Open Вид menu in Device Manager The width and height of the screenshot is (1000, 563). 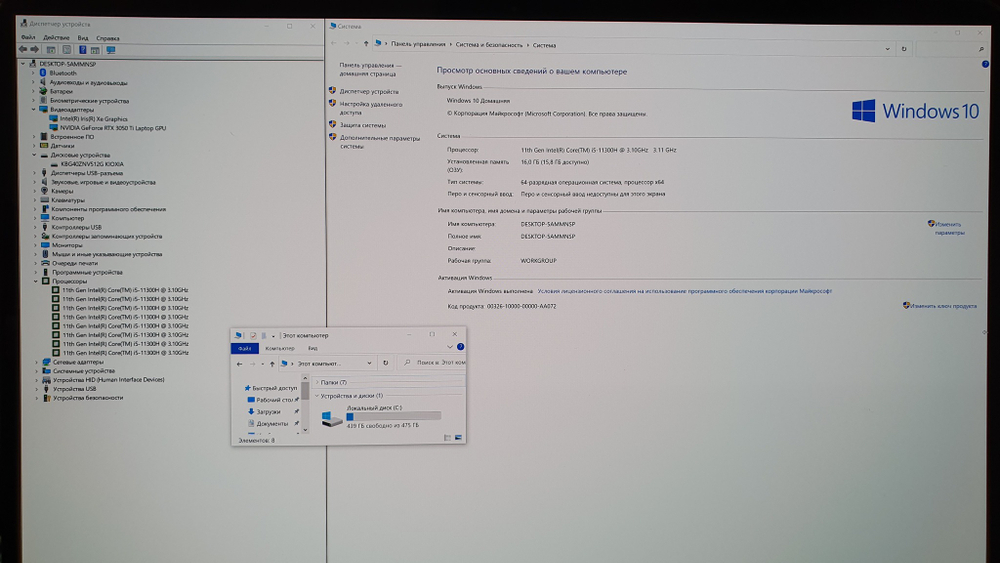(83, 38)
